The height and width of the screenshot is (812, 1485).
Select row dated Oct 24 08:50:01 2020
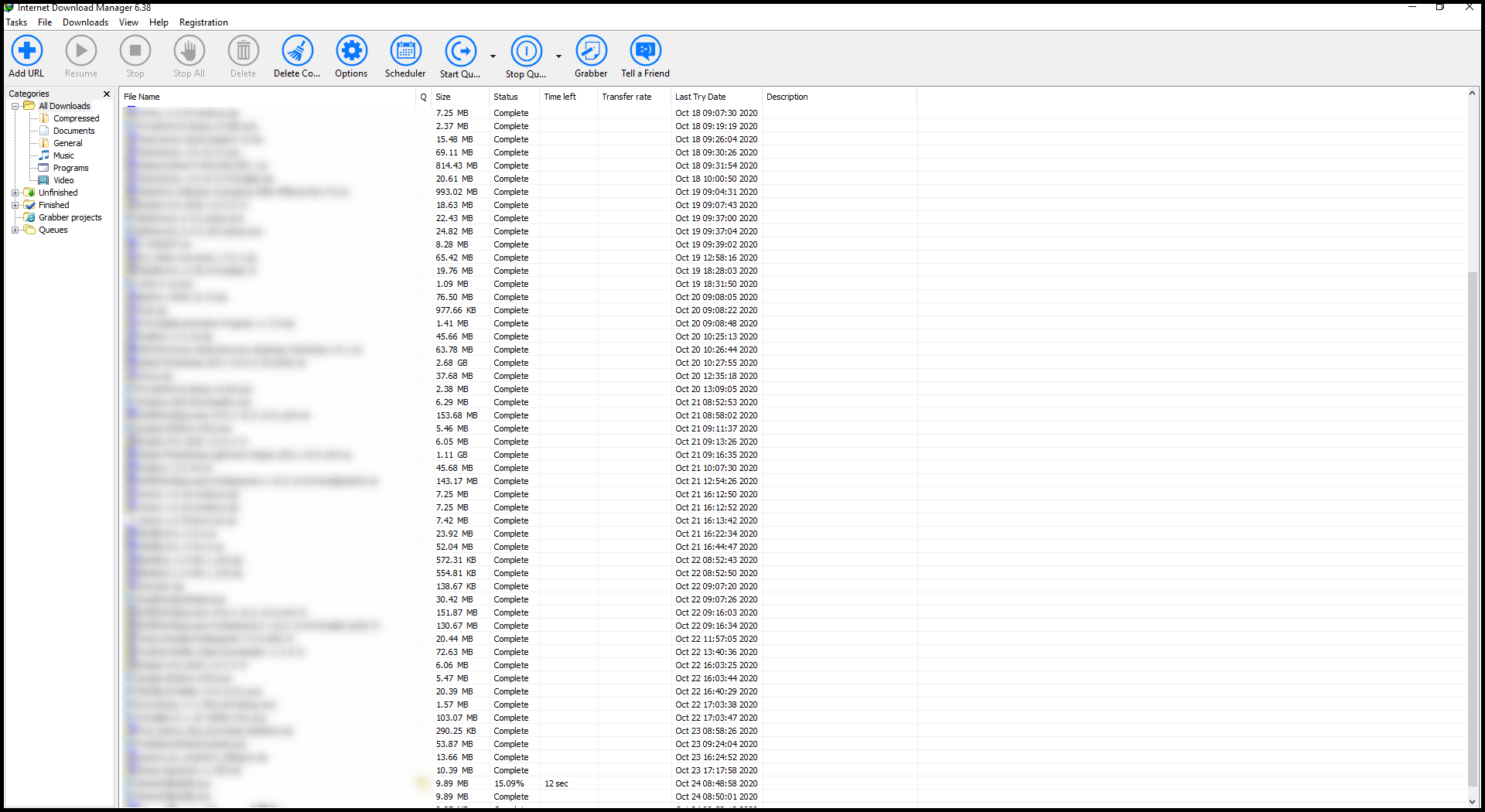(x=794, y=797)
